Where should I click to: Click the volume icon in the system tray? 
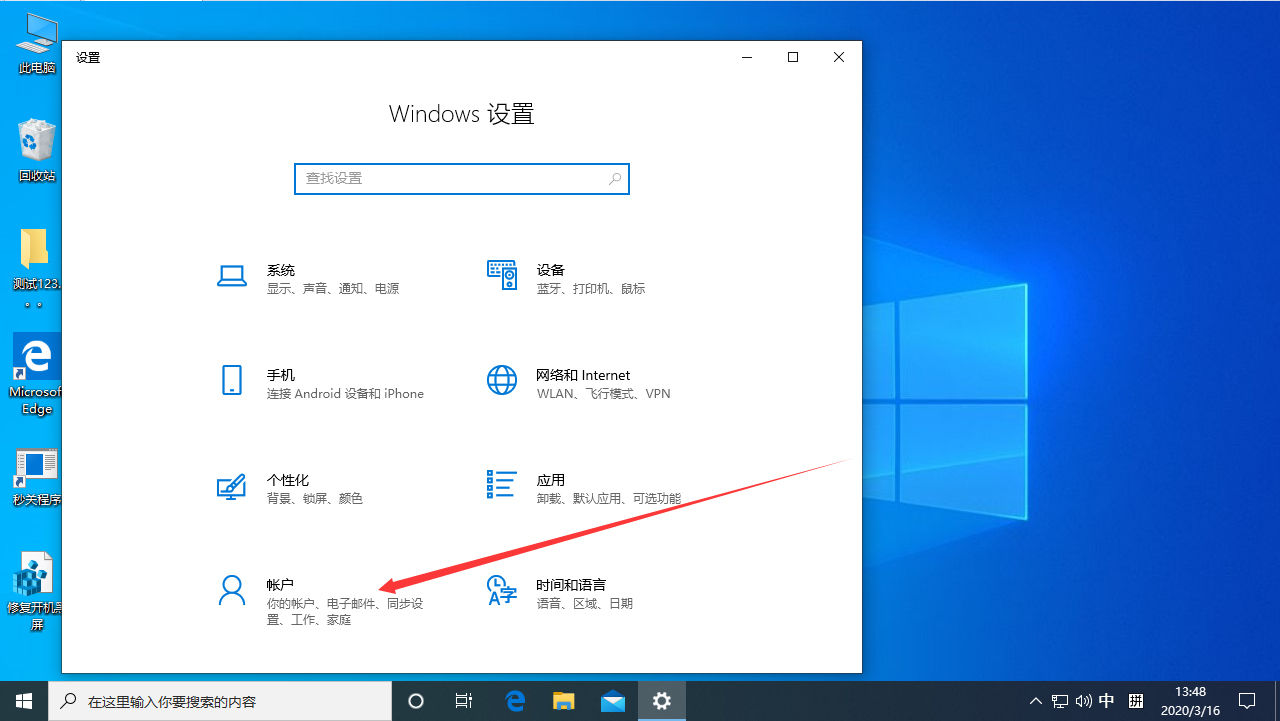[x=1084, y=701]
